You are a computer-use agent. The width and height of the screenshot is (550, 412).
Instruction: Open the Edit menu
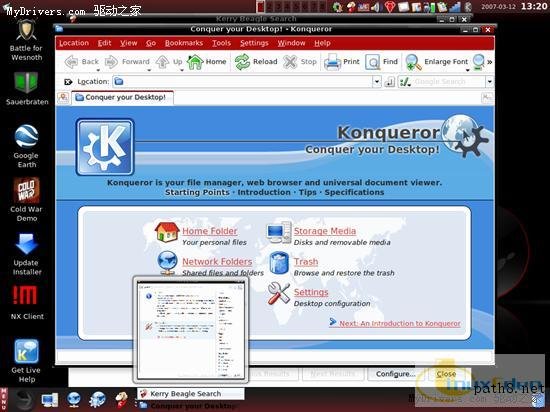coord(104,43)
